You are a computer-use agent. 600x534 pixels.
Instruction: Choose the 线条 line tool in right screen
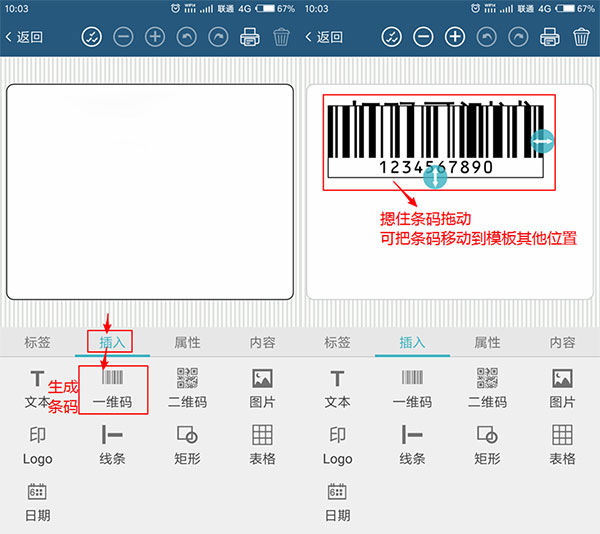(x=412, y=436)
